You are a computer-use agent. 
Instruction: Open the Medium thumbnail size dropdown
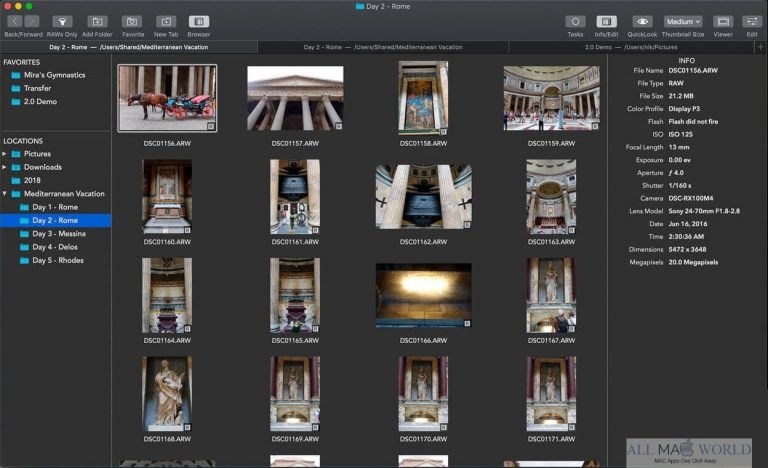pos(683,21)
